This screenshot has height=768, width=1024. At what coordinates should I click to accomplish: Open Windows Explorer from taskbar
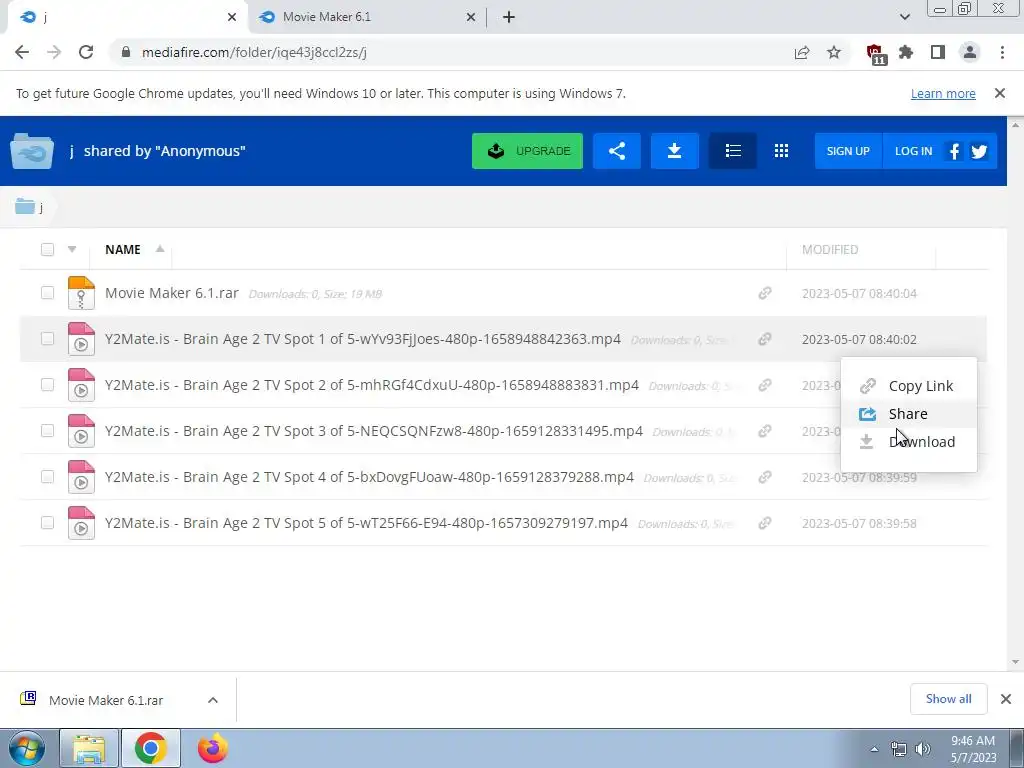tap(89, 748)
